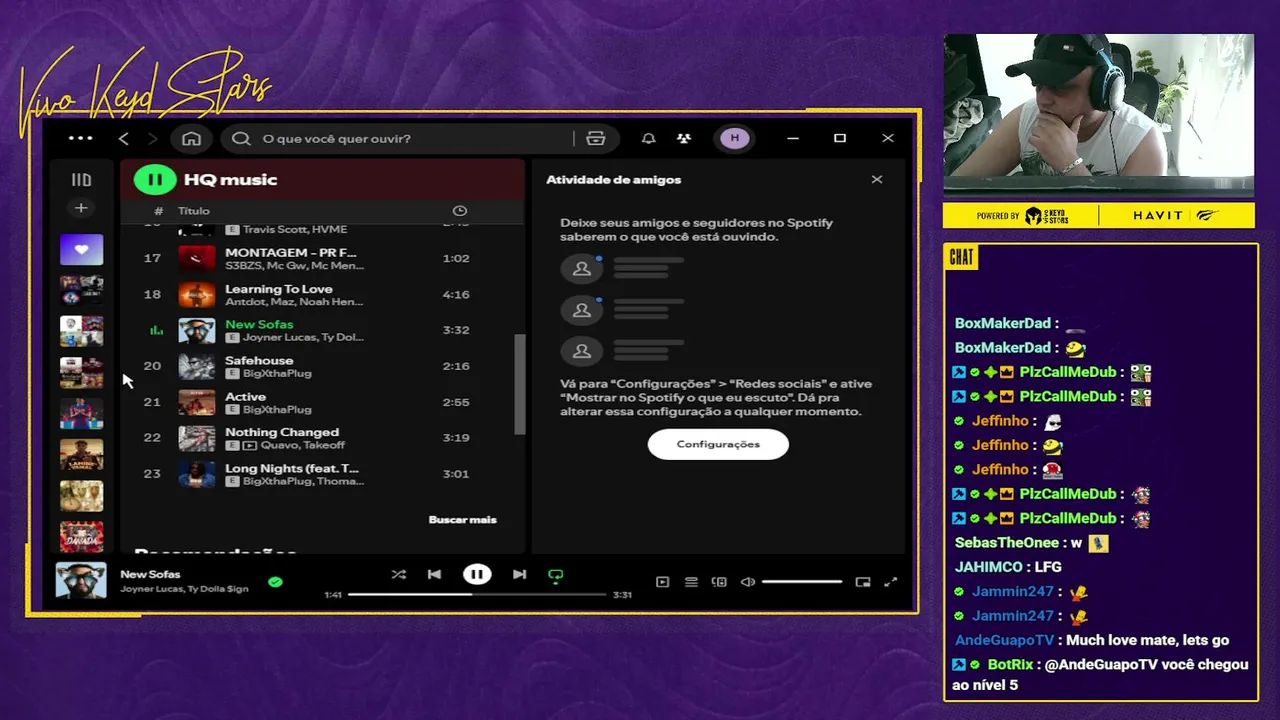Click the song progress bar

(x=477, y=594)
